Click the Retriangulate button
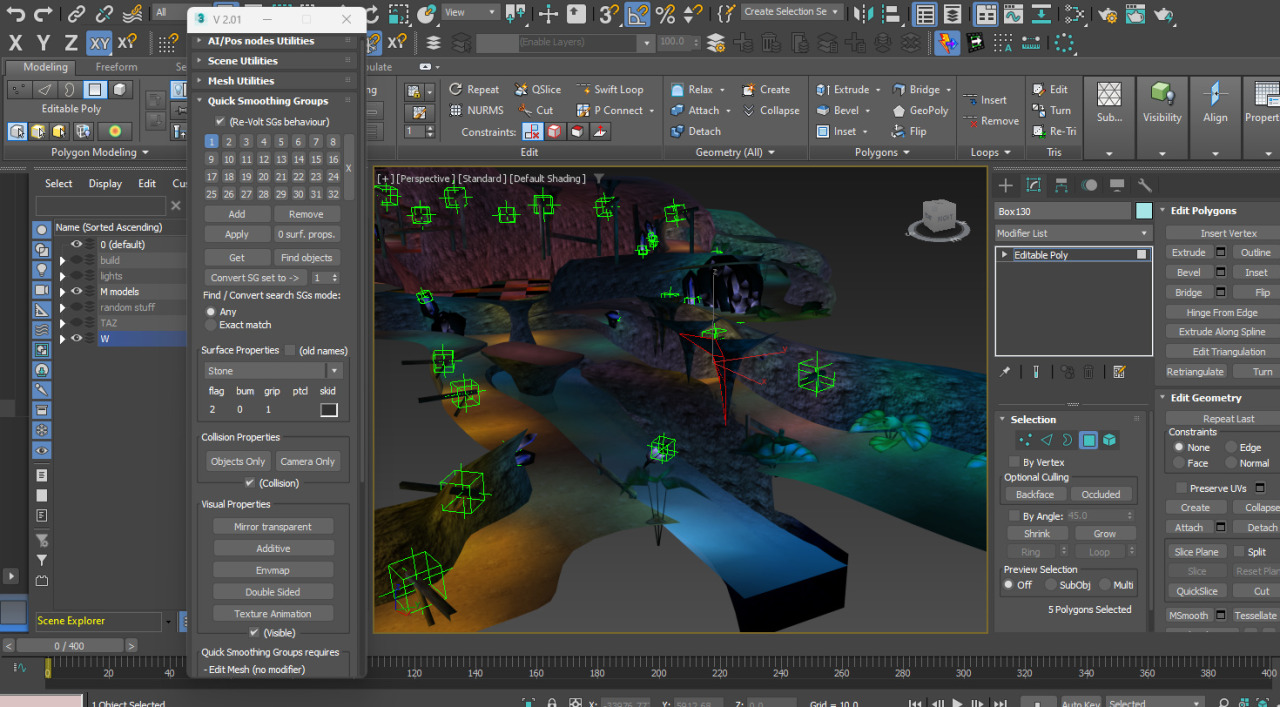The image size is (1280, 707). click(x=1195, y=372)
